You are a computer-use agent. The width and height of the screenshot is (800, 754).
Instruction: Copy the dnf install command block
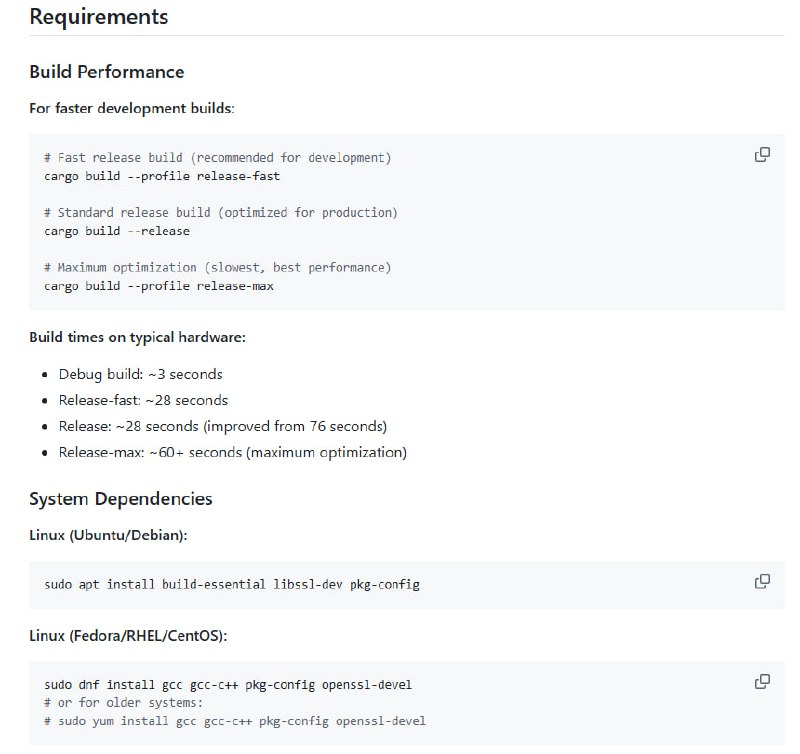click(762, 682)
